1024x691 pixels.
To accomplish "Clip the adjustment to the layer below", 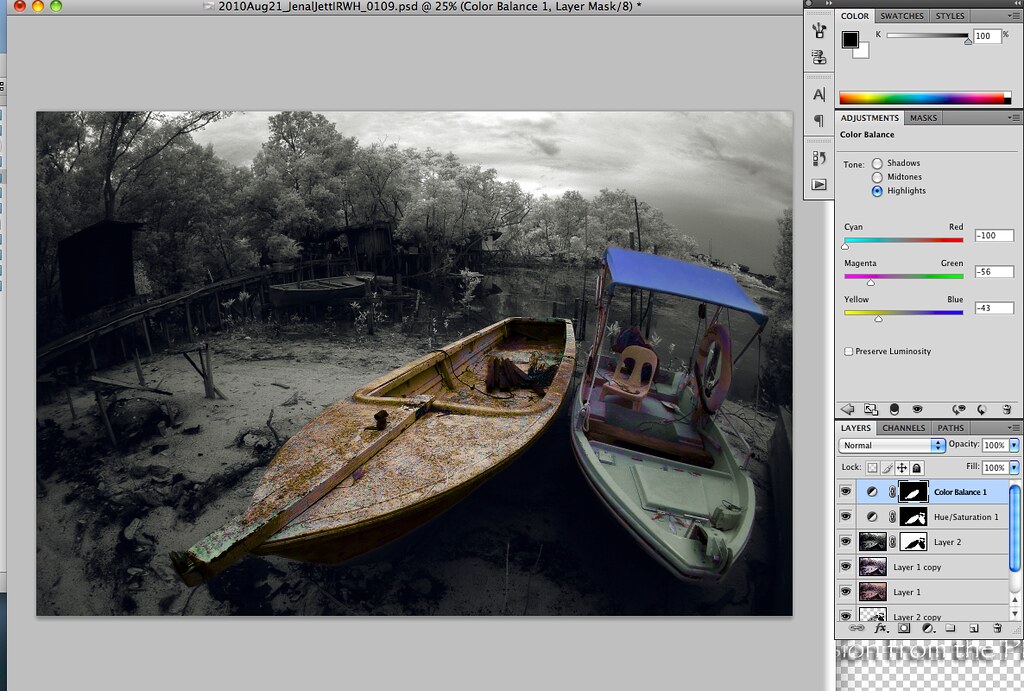I will coord(894,409).
